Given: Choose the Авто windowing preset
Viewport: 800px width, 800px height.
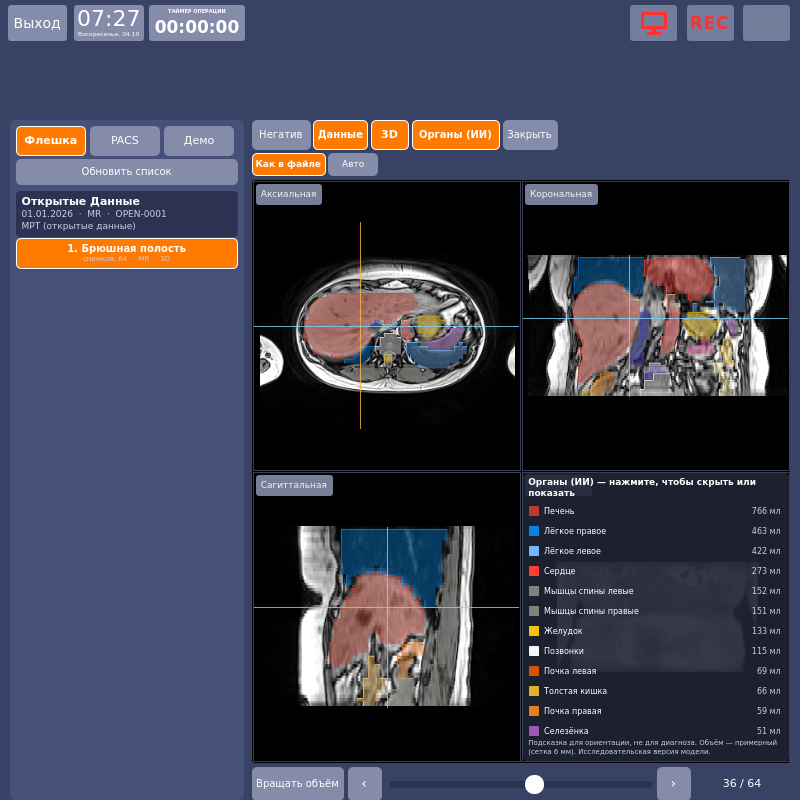Looking at the screenshot, I should [x=353, y=164].
